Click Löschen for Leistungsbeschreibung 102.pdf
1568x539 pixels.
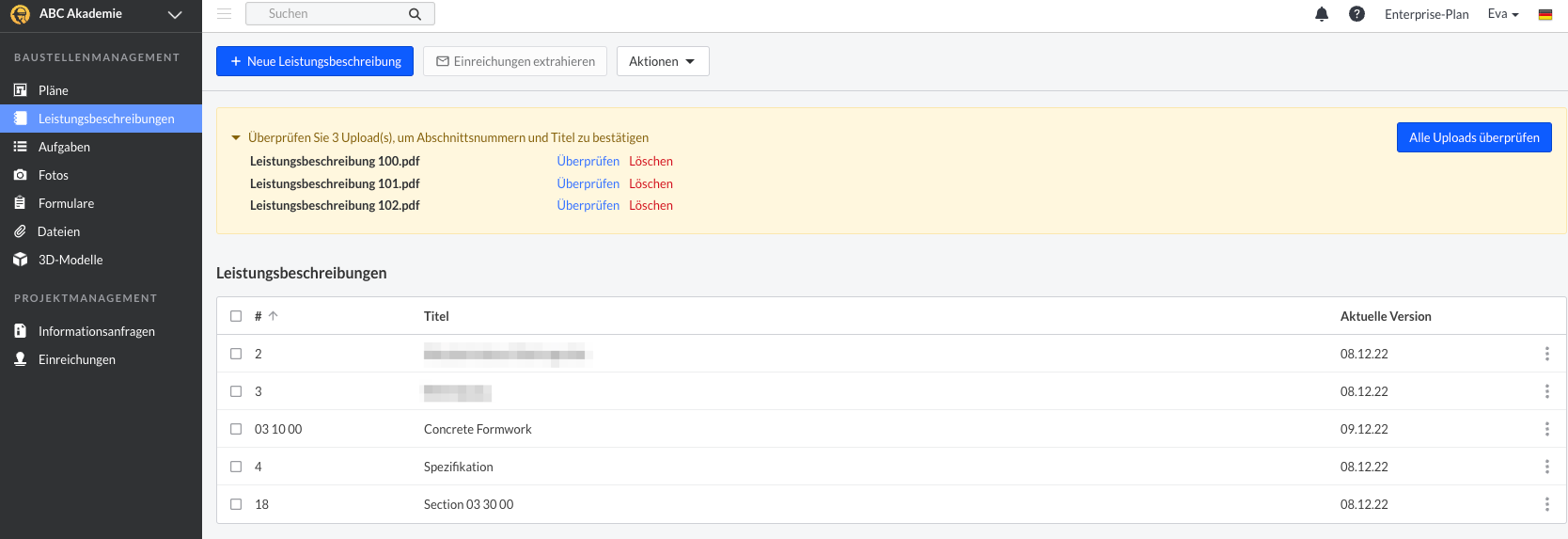coord(651,205)
